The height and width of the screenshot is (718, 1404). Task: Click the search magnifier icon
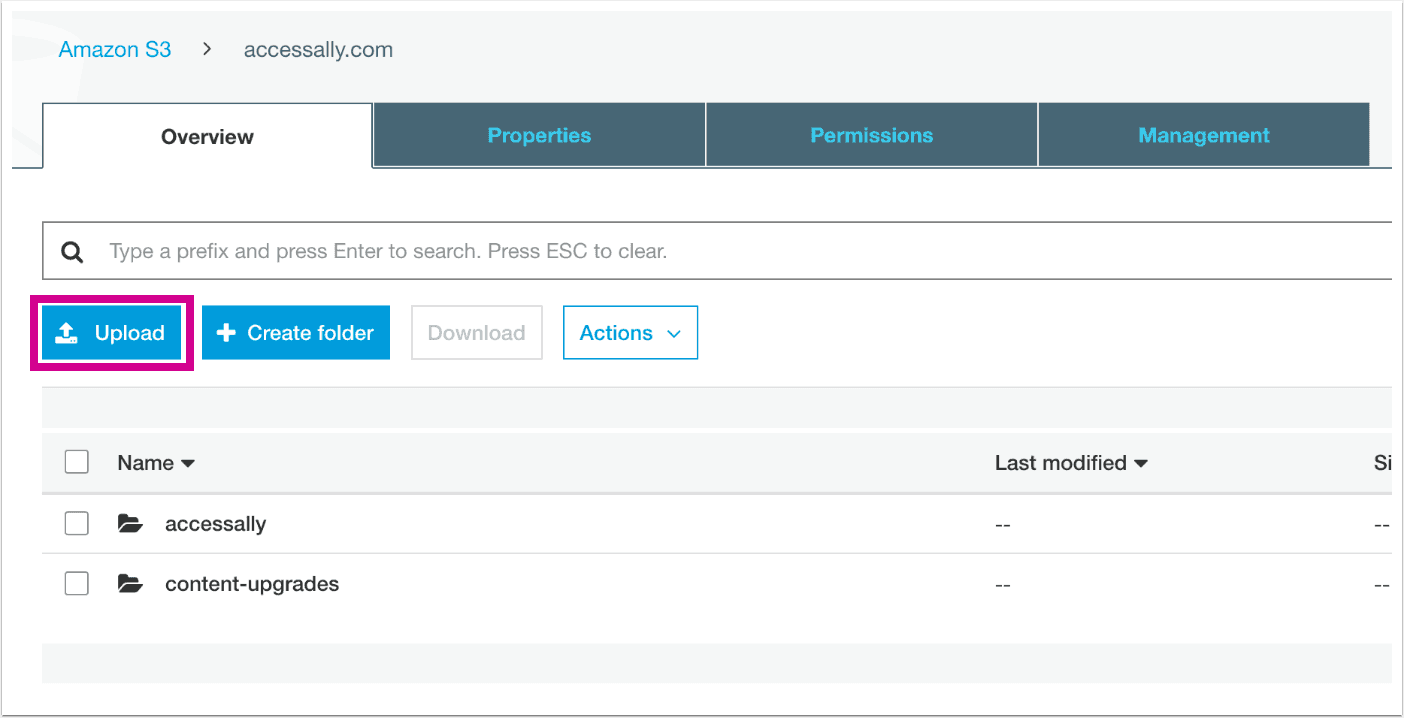[x=72, y=252]
